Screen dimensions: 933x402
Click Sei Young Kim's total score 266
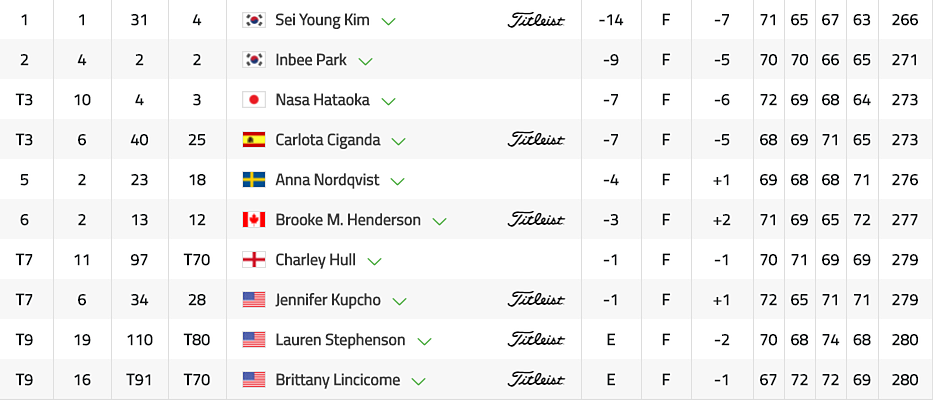[905, 20]
